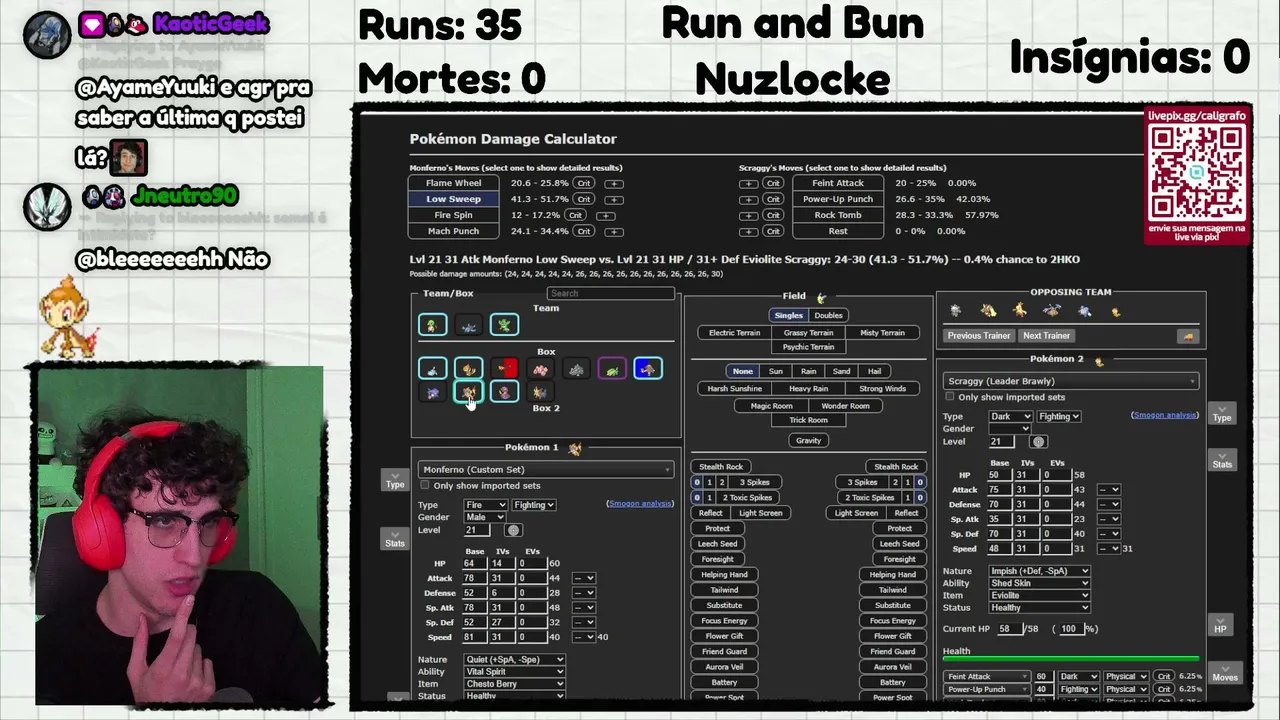
Task: Open Scraggy's Status dropdown
Action: tap(1039, 607)
